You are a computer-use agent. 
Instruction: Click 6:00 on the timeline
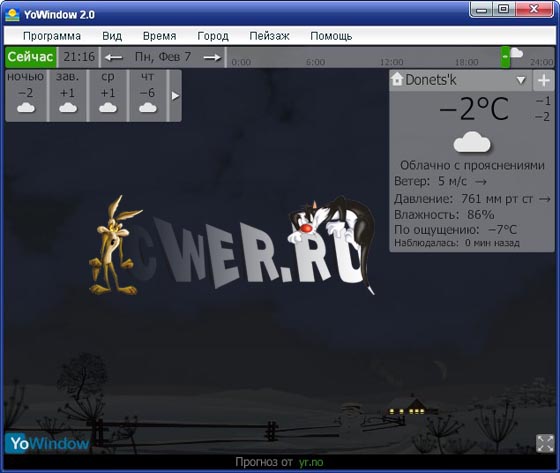[316, 62]
